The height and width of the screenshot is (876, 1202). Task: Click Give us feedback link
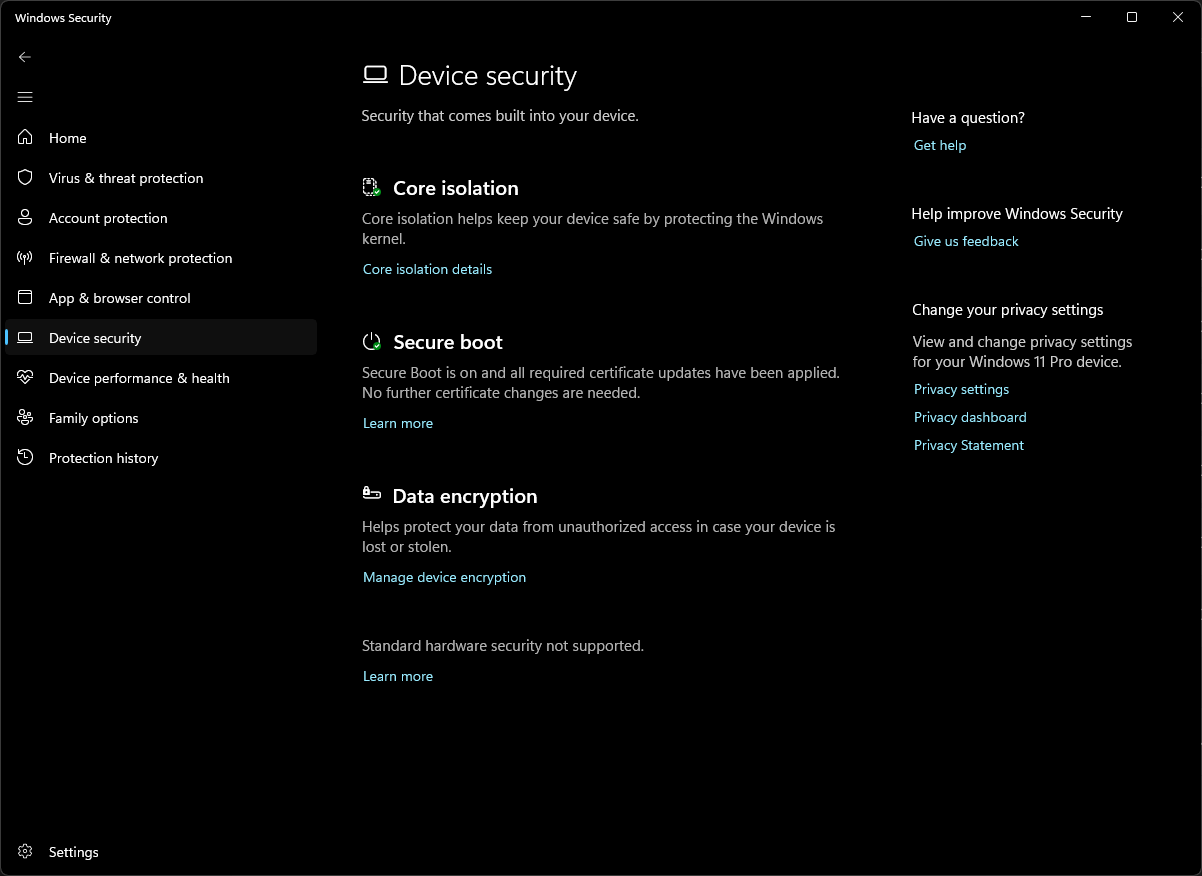point(966,241)
